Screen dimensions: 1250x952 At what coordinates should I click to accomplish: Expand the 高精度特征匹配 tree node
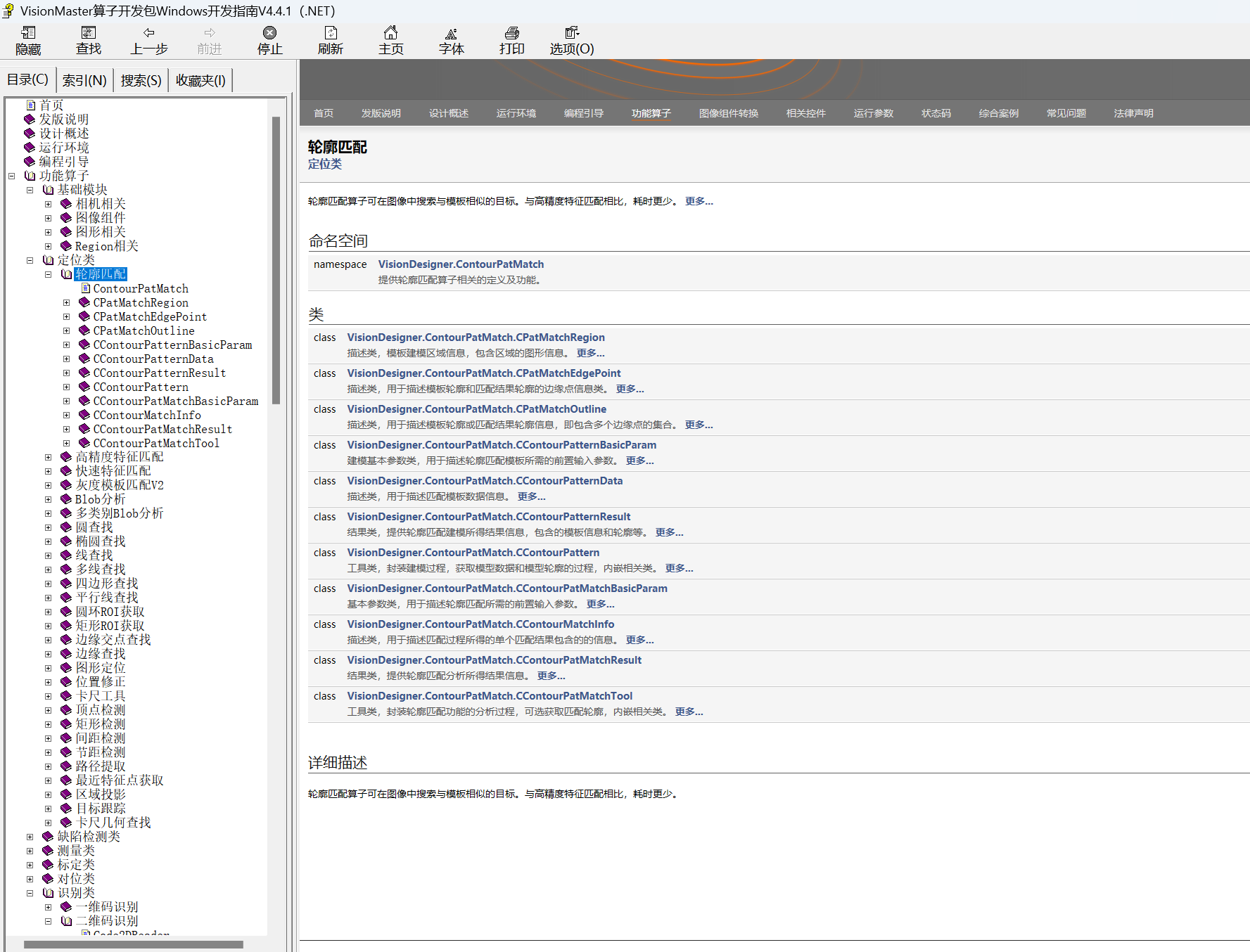click(x=48, y=457)
